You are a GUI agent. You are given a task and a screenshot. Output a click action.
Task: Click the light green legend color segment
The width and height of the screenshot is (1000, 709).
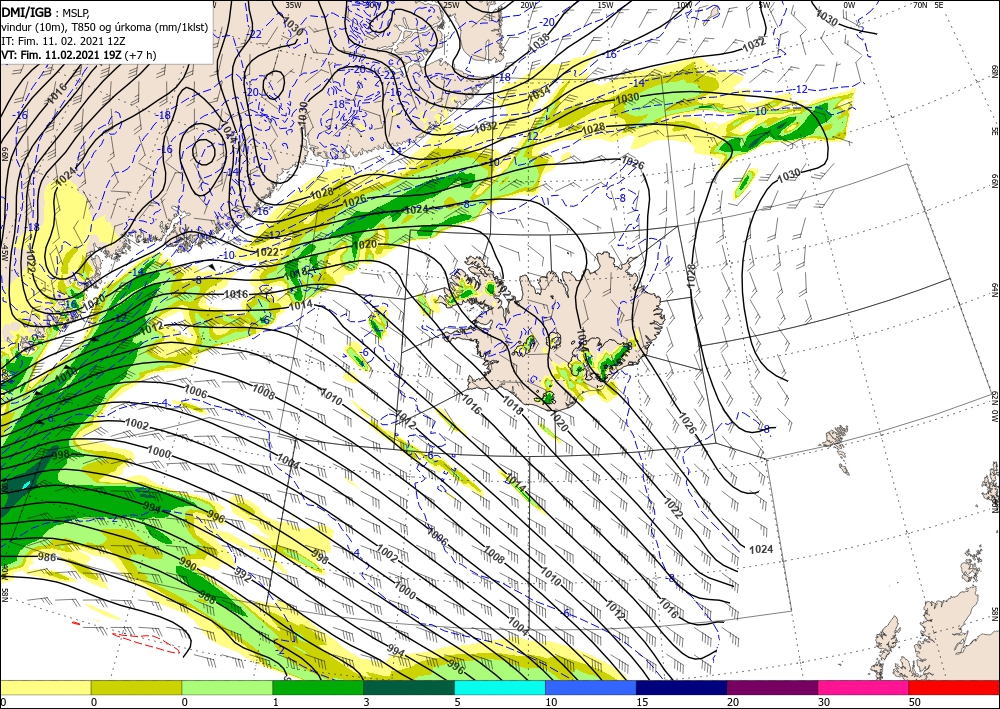click(227, 687)
